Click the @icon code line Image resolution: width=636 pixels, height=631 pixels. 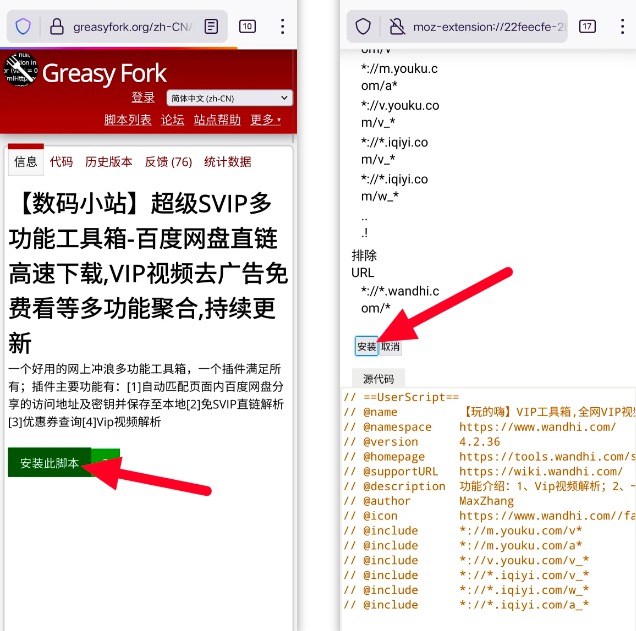pyautogui.click(x=489, y=516)
